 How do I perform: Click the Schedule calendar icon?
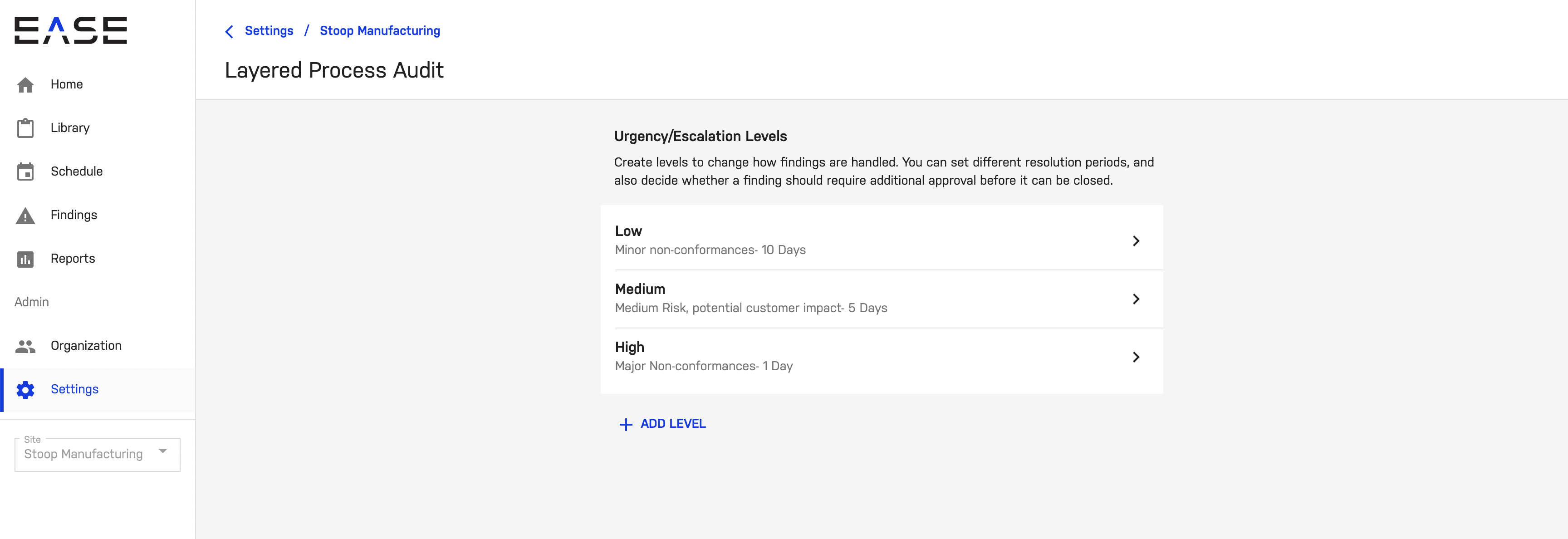[25, 171]
